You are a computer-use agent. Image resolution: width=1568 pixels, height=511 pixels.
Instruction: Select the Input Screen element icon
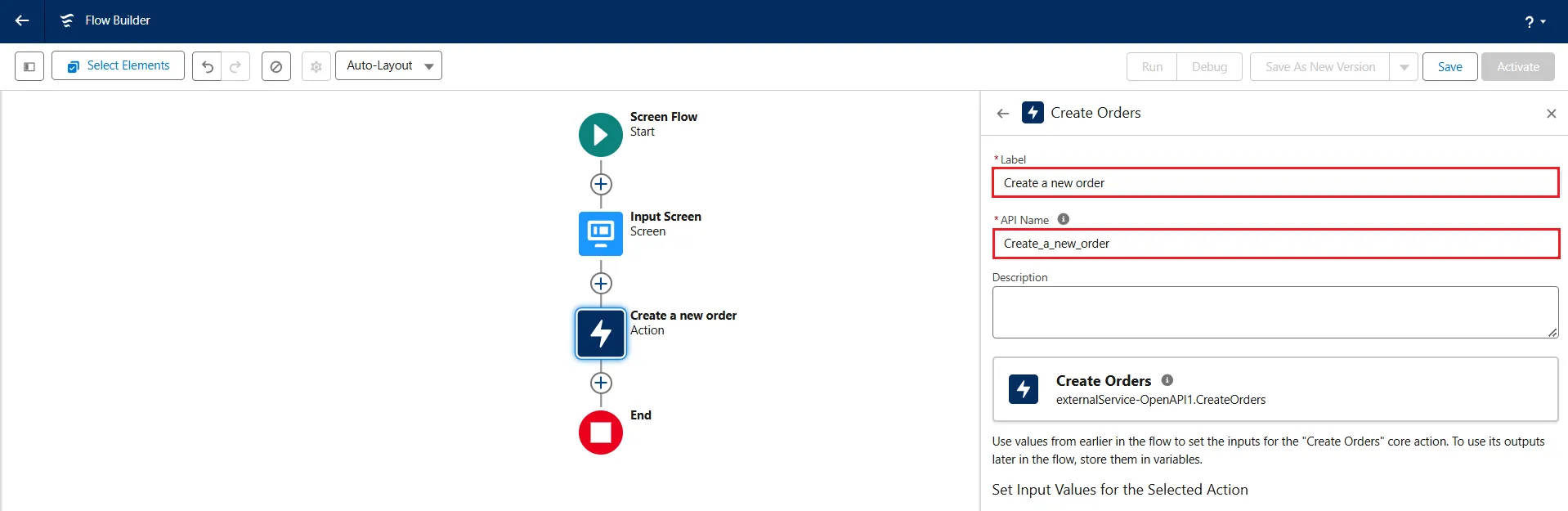click(x=601, y=234)
